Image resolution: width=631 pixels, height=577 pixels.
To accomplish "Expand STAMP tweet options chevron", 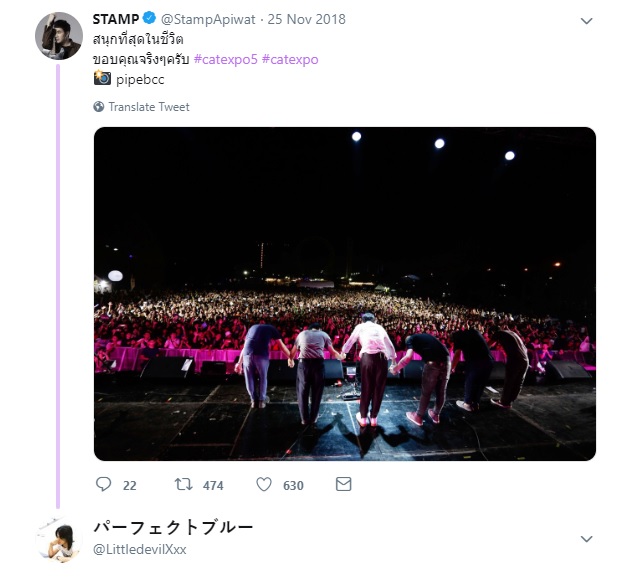I will [586, 21].
